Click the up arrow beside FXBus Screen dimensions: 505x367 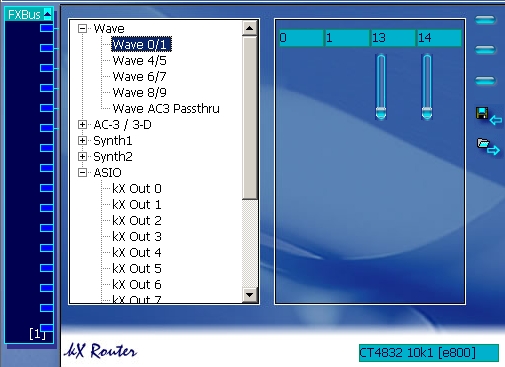[47, 14]
